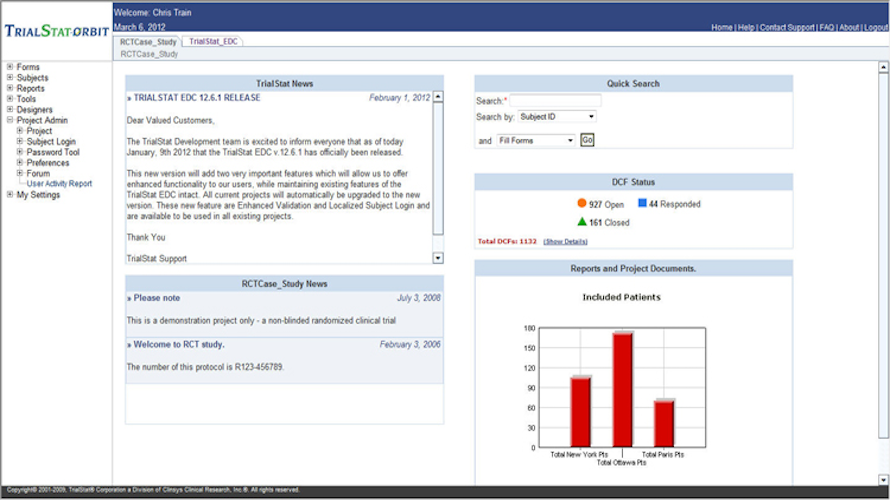The height and width of the screenshot is (500, 890).
Task: Collapse the Project Admin tree node
Action: [x=10, y=120]
